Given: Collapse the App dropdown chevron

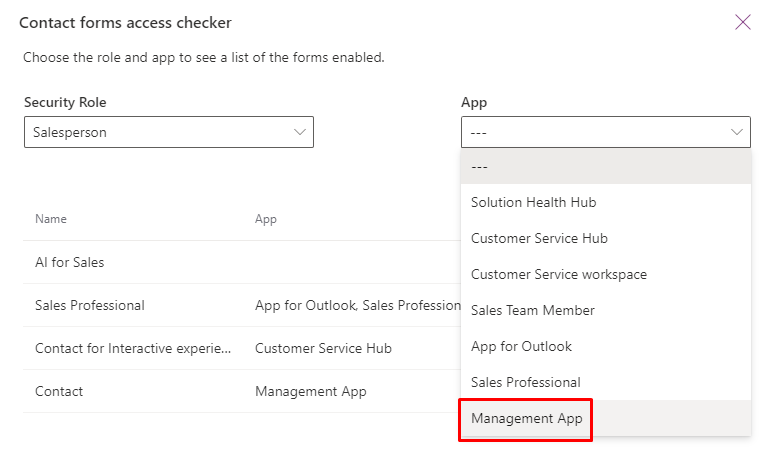Looking at the screenshot, I should (736, 132).
